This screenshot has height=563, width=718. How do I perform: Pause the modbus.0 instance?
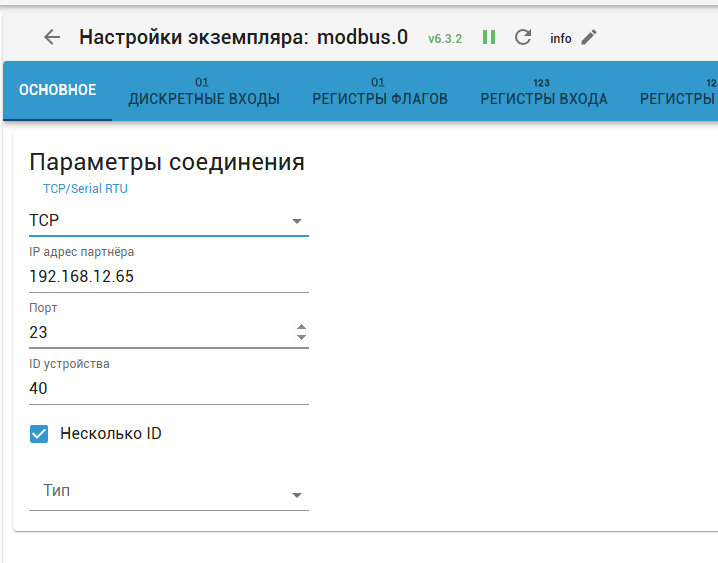click(489, 38)
